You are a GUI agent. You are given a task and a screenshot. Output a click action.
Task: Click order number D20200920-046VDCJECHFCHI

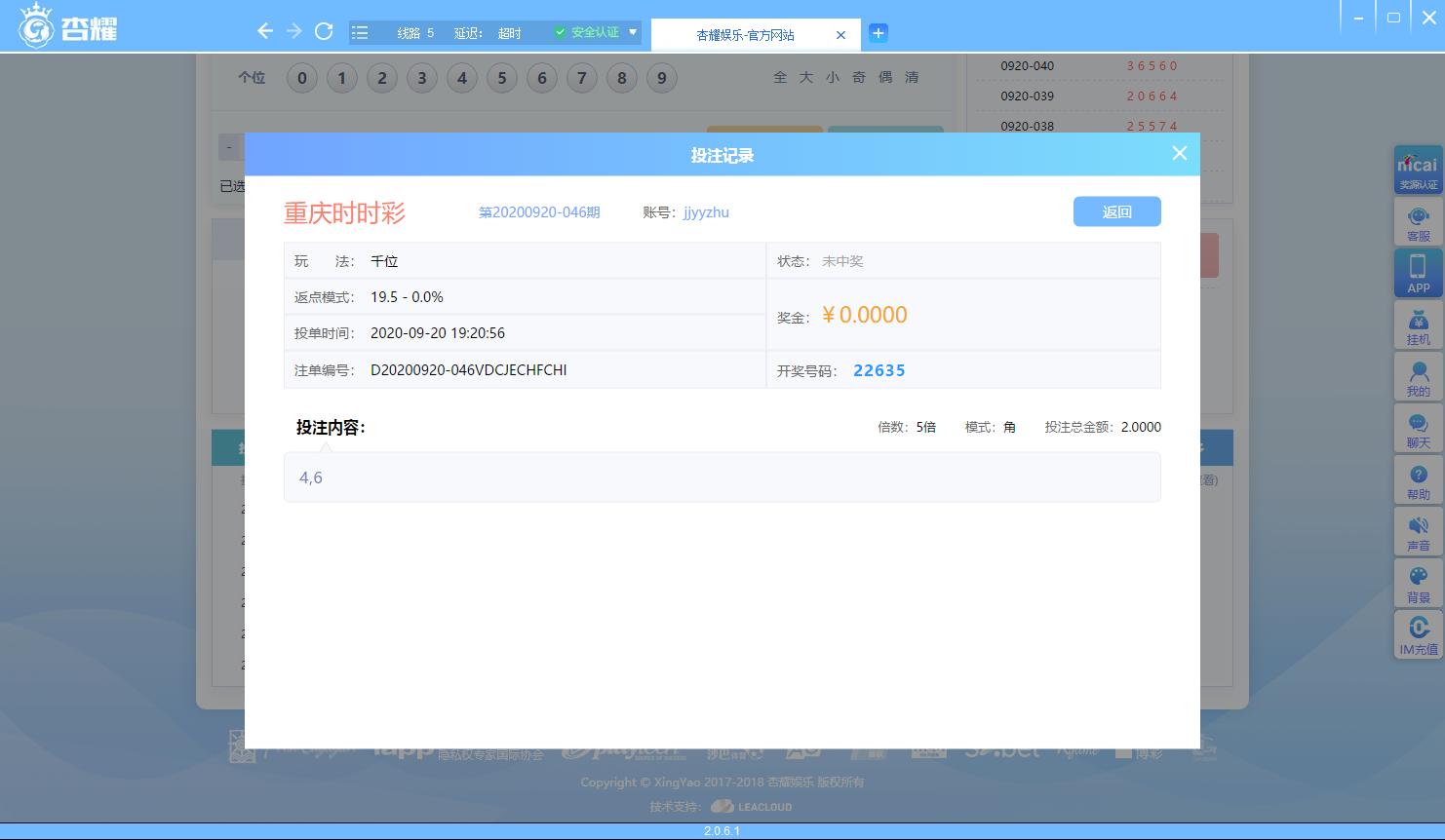468,370
